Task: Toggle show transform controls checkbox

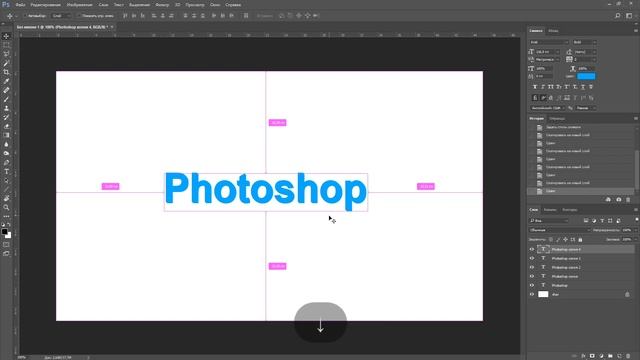Action: tap(79, 16)
